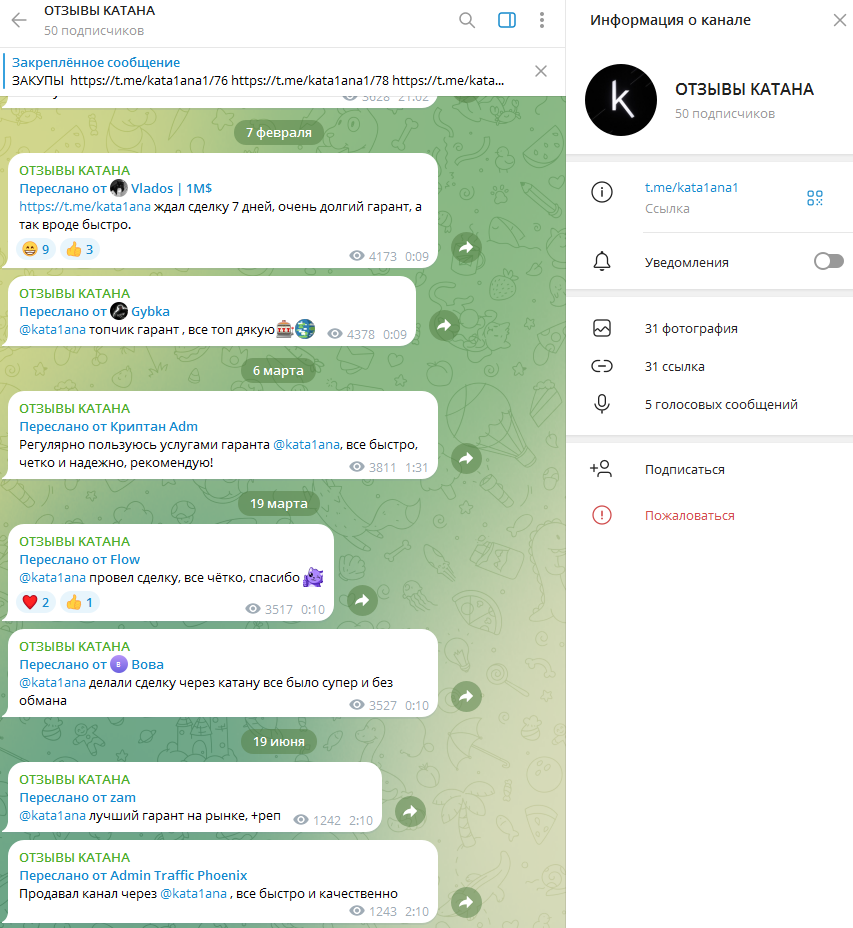Forward the Криптан Adm message
853x928 pixels.
coord(466,459)
